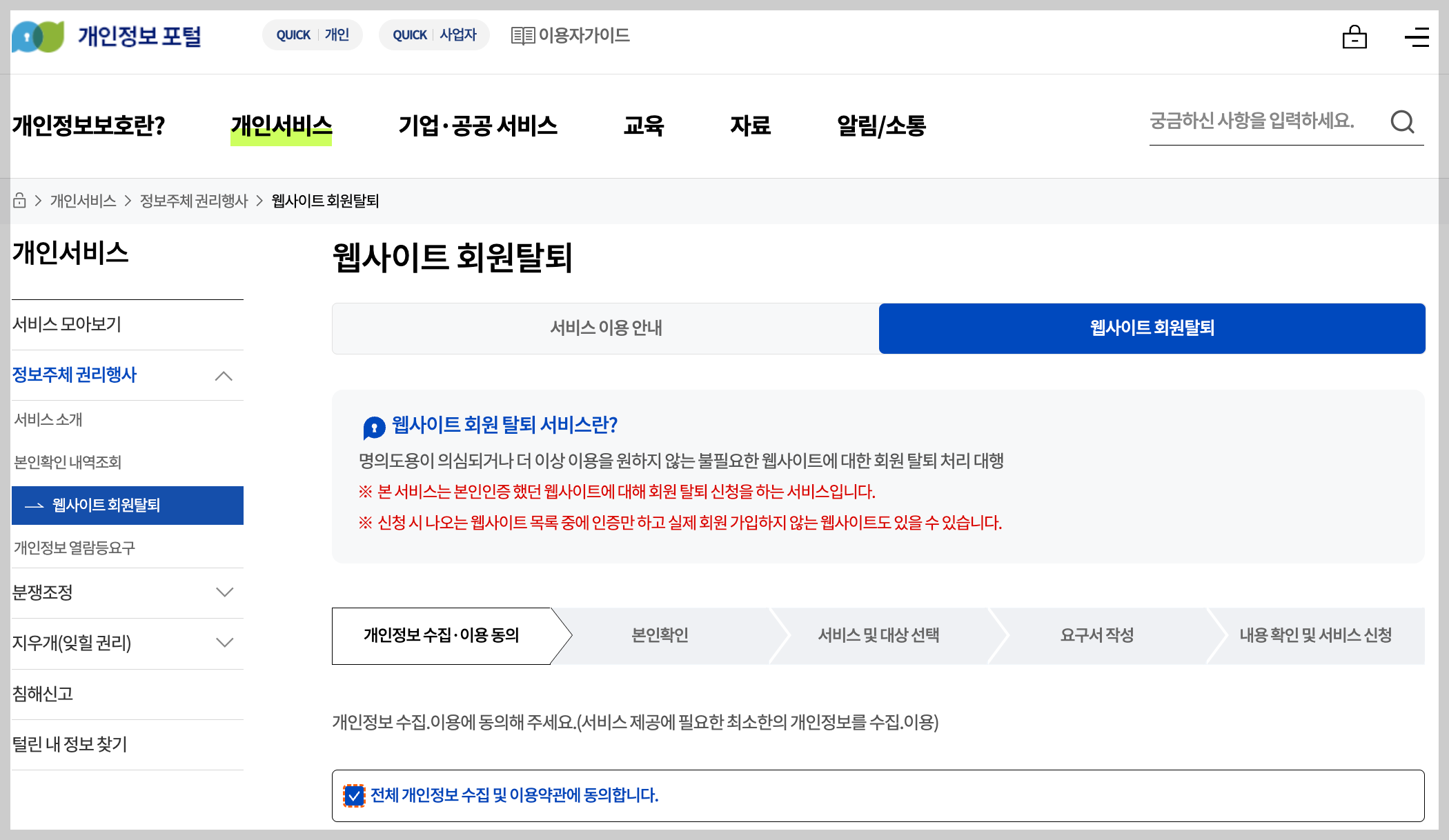Switch to 서비스 이용 안내 tab

pos(605,328)
